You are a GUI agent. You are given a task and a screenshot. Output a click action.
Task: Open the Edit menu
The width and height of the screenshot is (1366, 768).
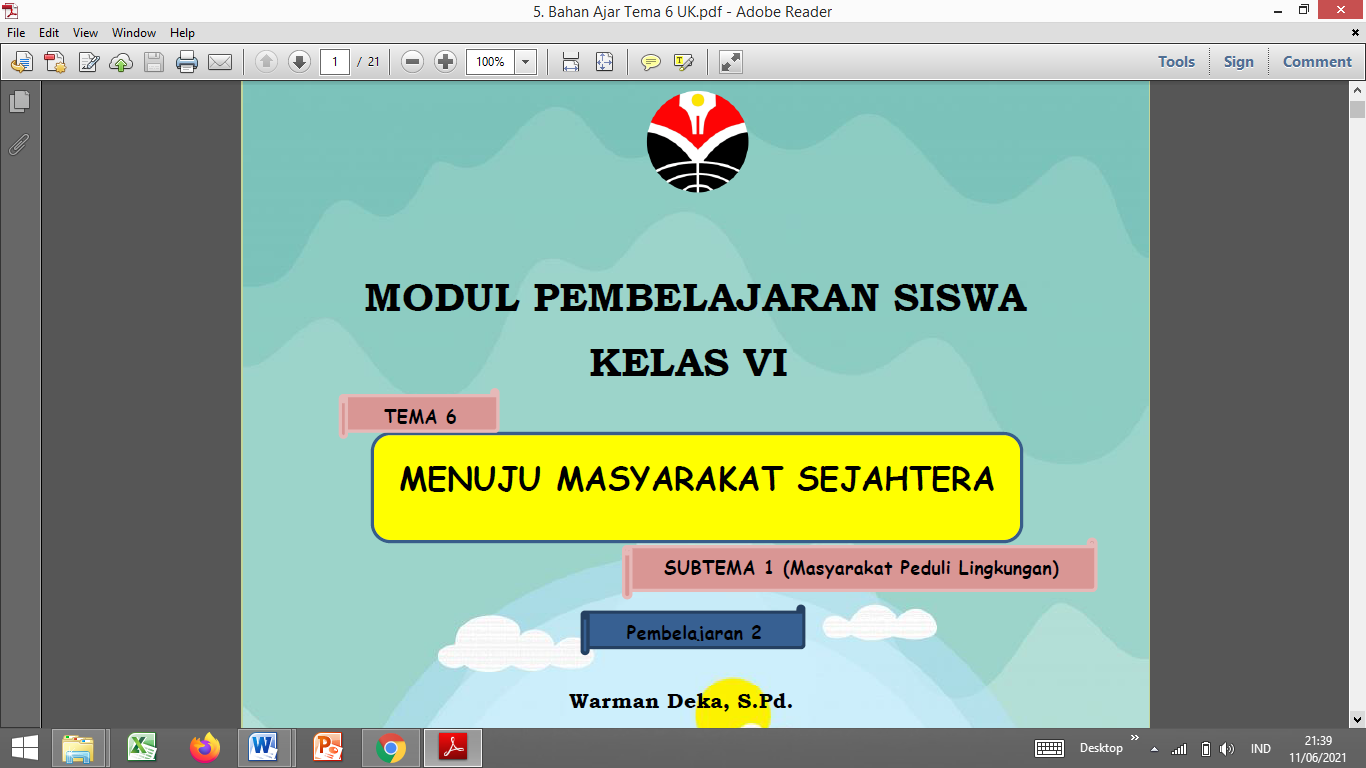49,33
